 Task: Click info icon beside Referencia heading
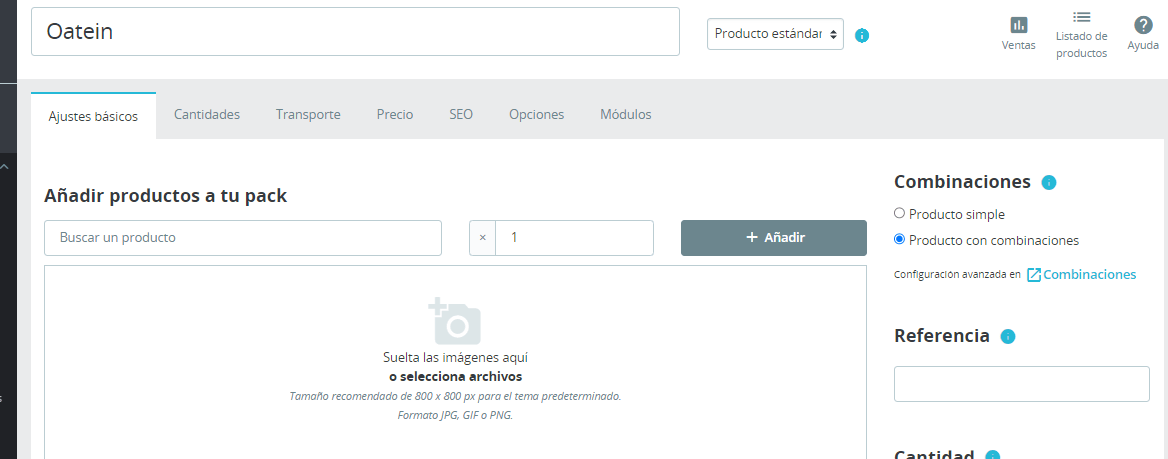pos(1008,337)
